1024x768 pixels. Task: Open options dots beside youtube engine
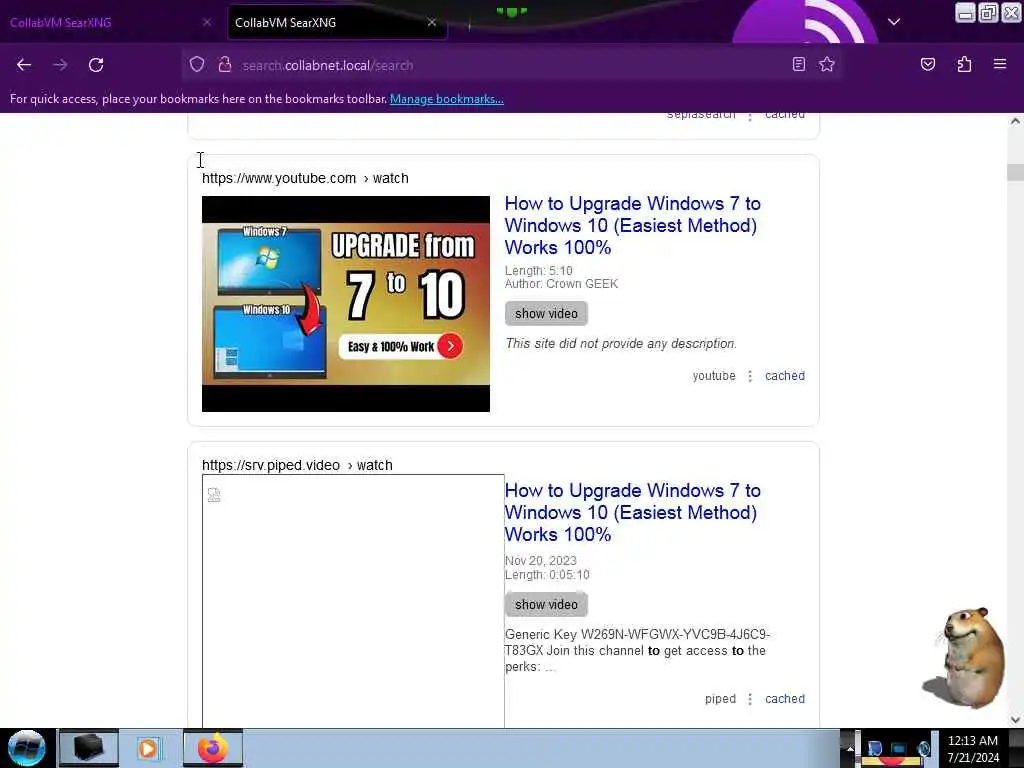(750, 376)
